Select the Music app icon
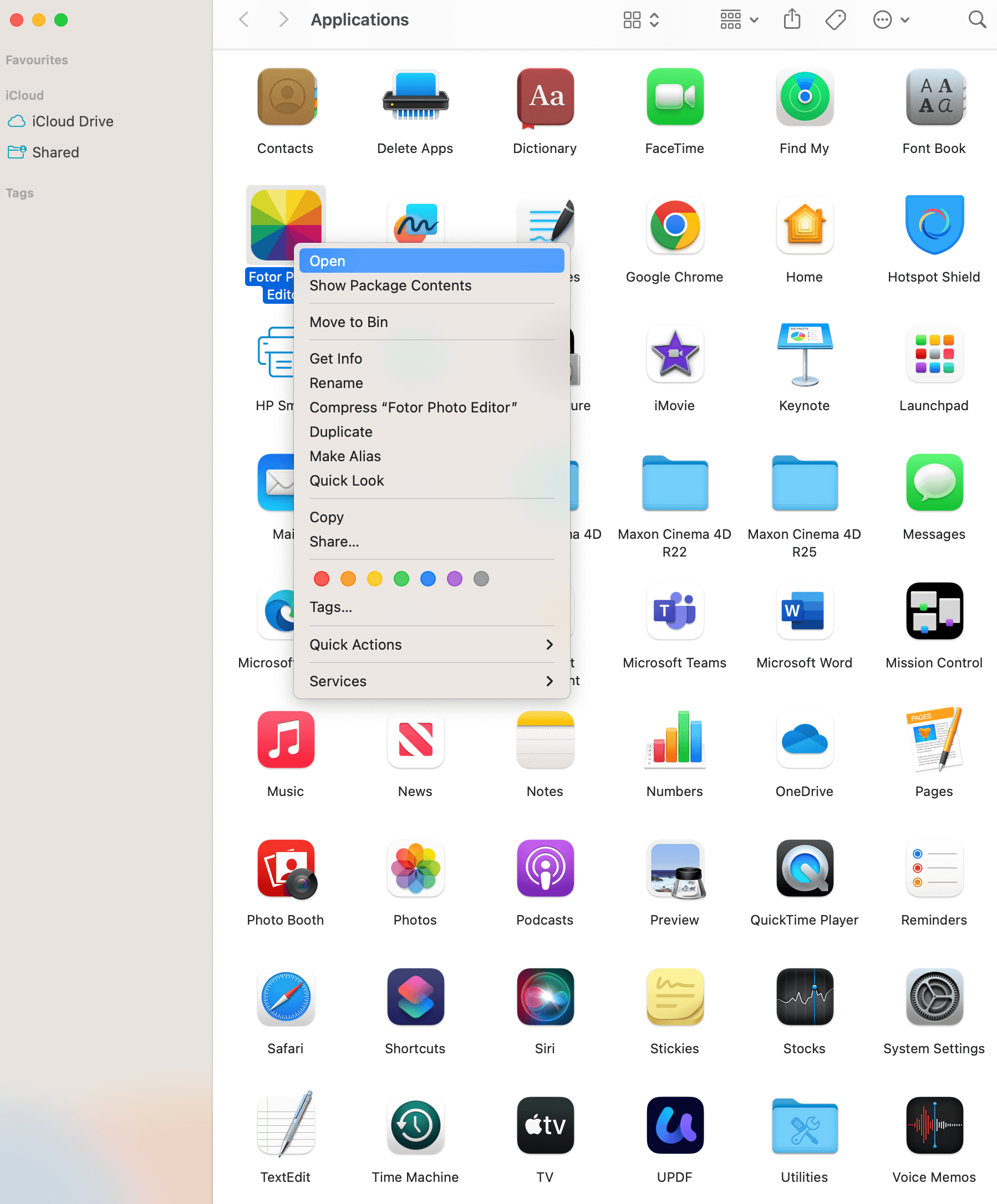The width and height of the screenshot is (997, 1204). pos(286,739)
